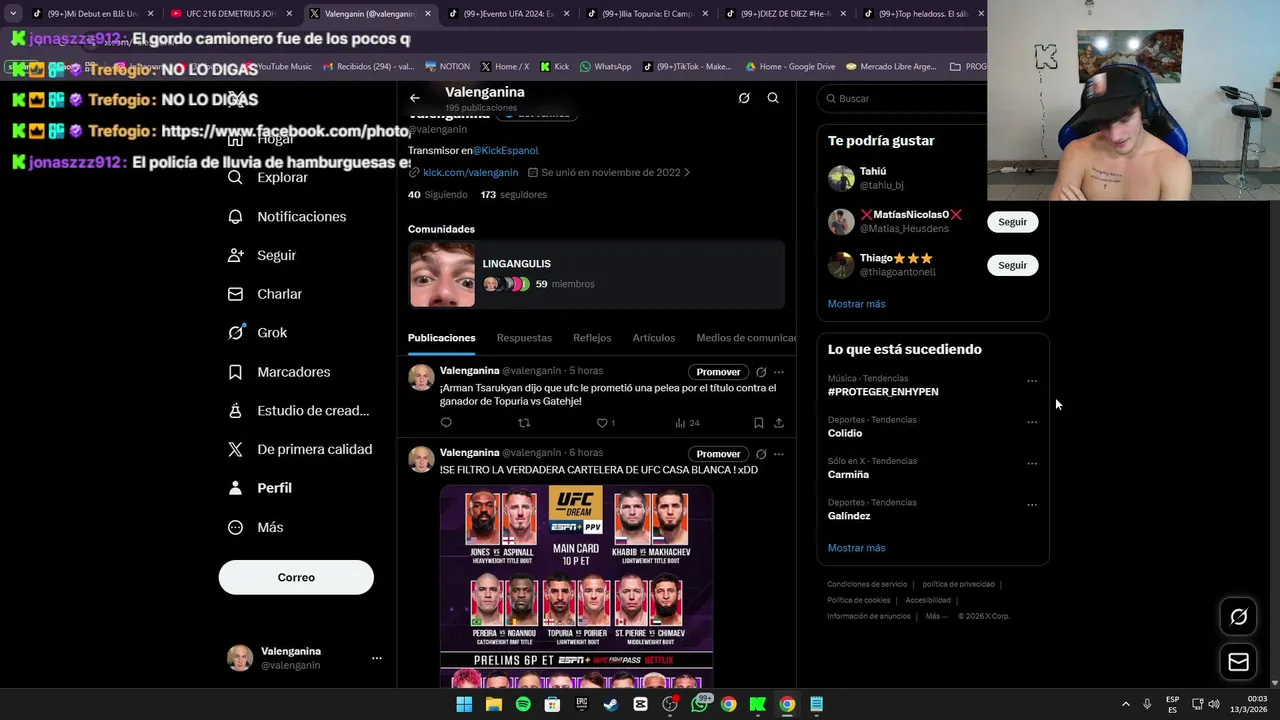1280x720 pixels.
Task: Open options for Carmiña trend
Action: click(1032, 464)
